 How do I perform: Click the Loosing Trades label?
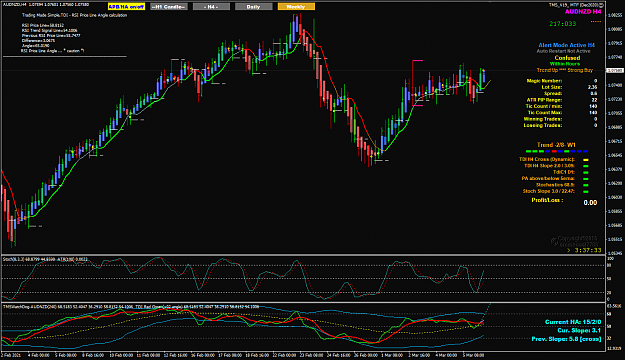click(x=542, y=126)
